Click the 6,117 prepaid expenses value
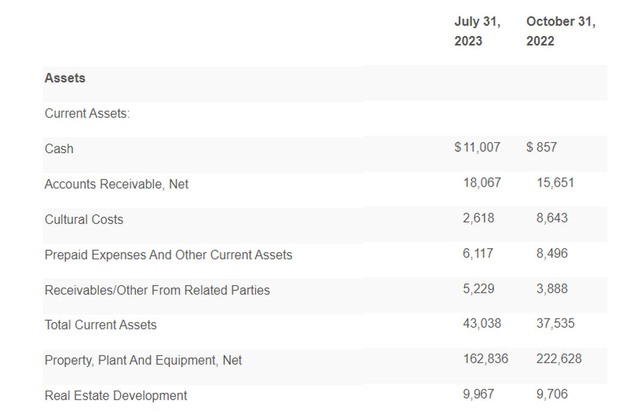Image resolution: width=626 pixels, height=414 pixels. [x=478, y=254]
